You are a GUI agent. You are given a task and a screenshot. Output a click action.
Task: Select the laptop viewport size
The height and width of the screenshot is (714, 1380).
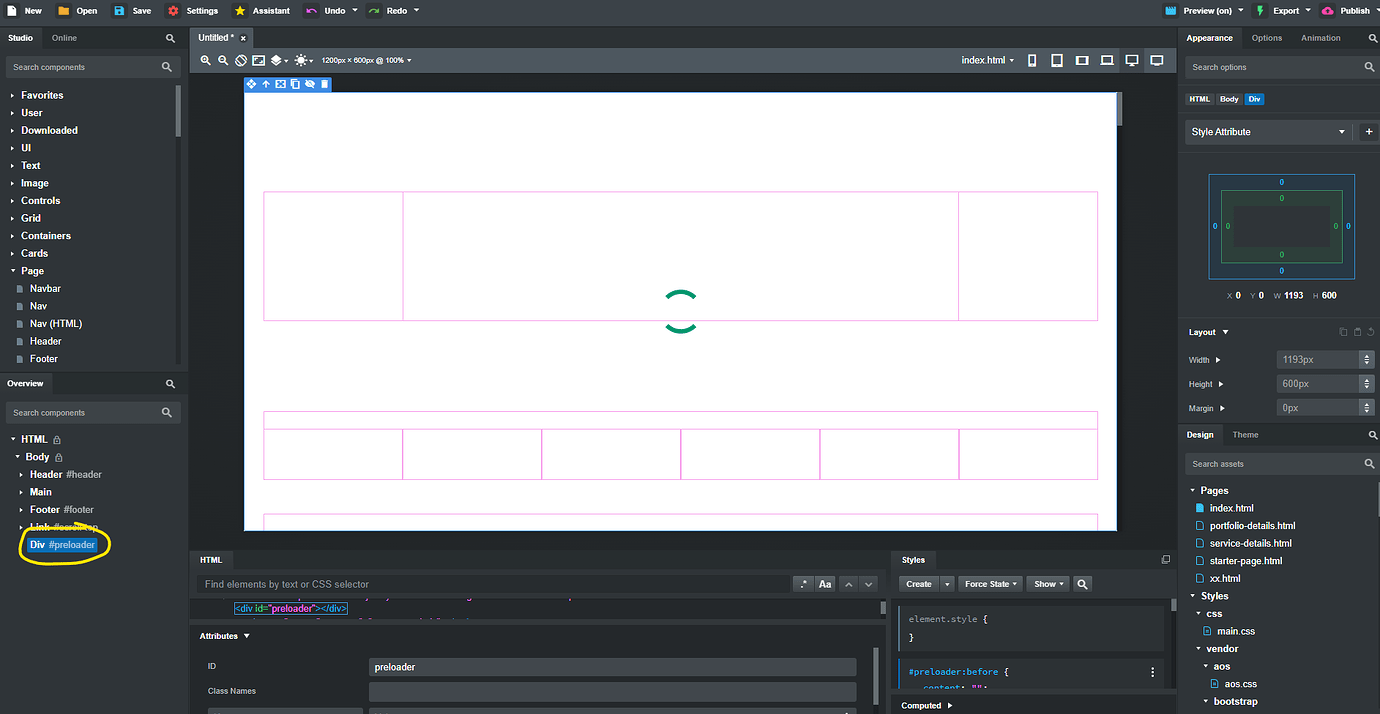[x=1107, y=60]
